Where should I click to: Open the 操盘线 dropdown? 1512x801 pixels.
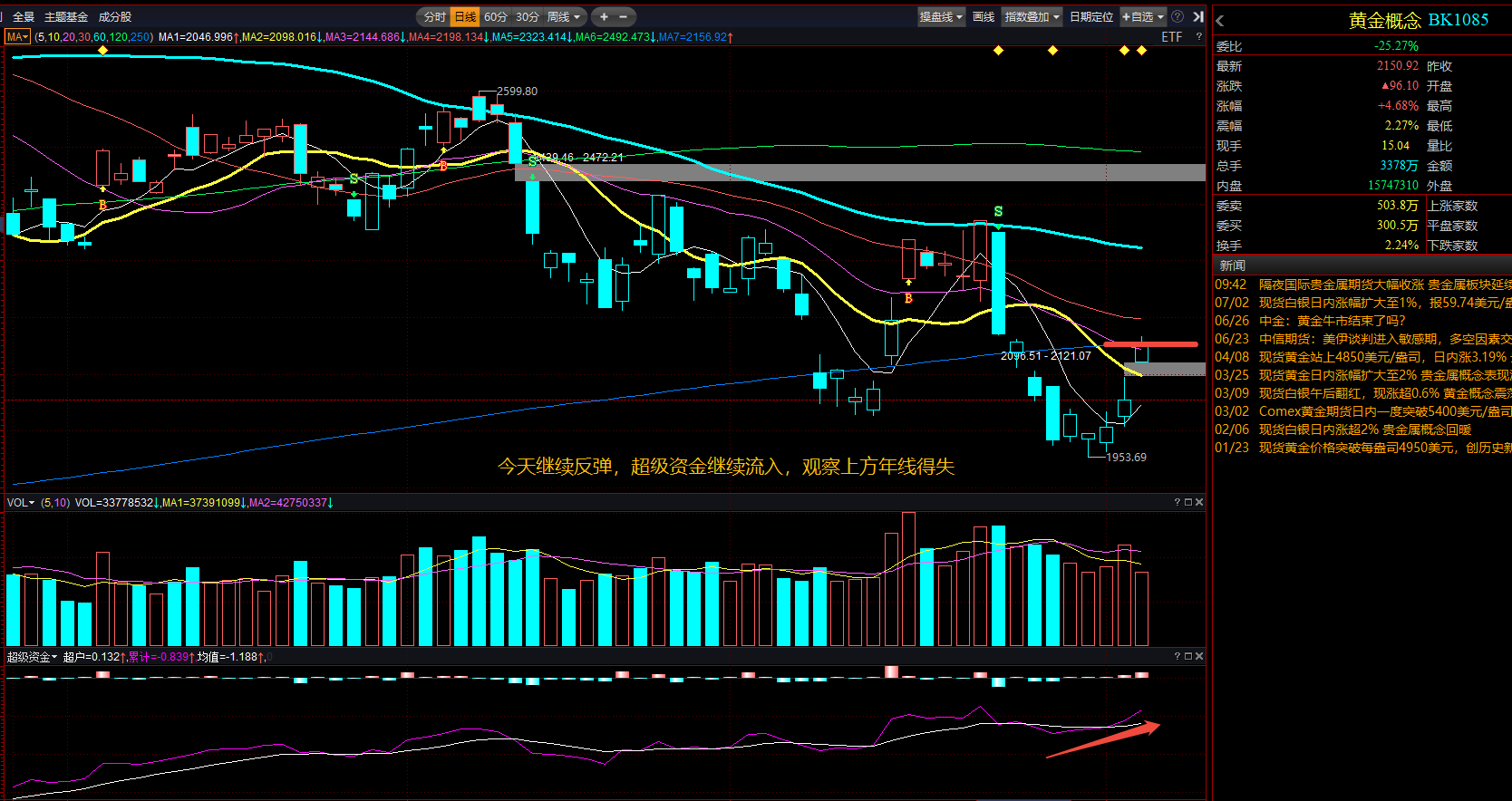(x=941, y=16)
